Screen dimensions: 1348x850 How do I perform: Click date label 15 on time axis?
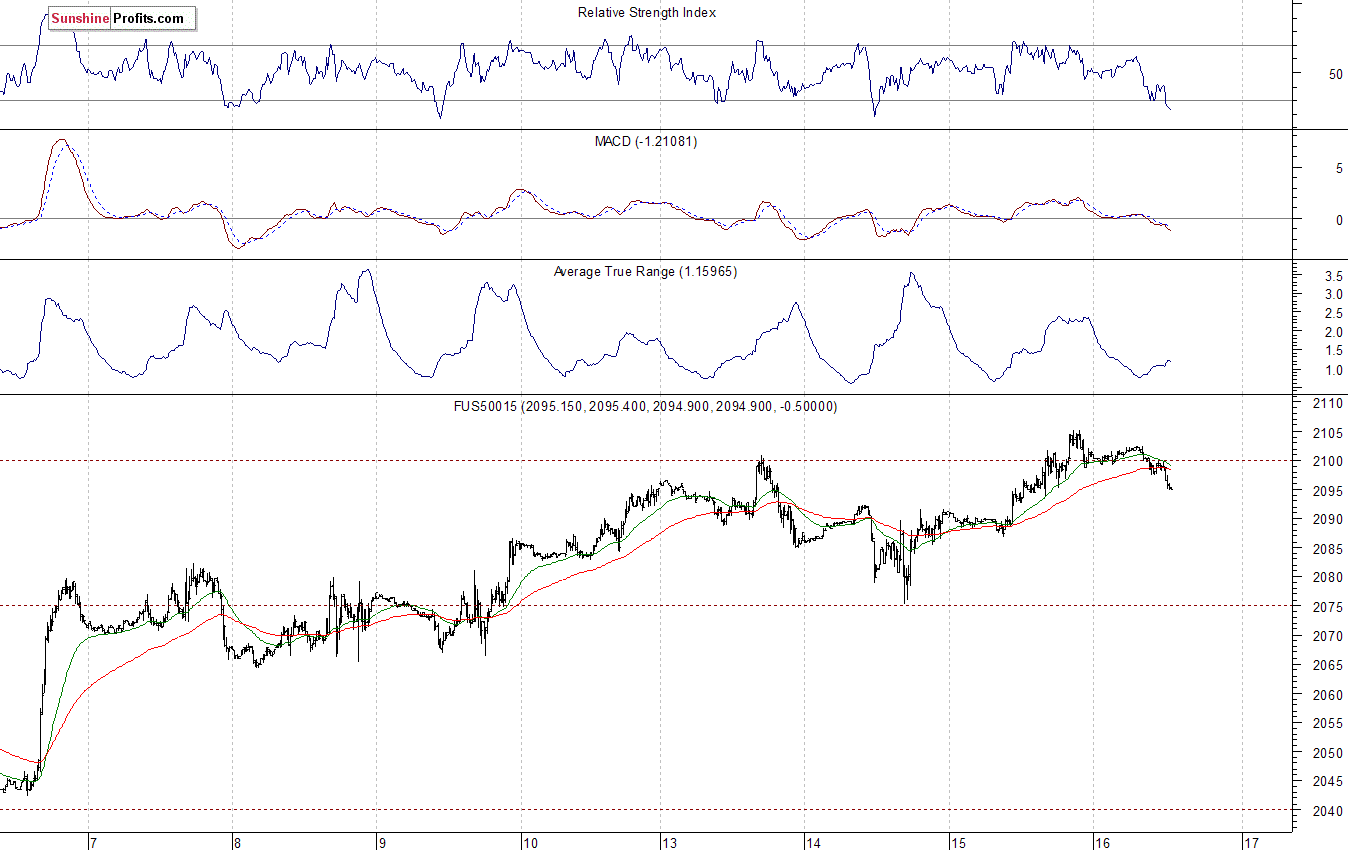tap(958, 843)
